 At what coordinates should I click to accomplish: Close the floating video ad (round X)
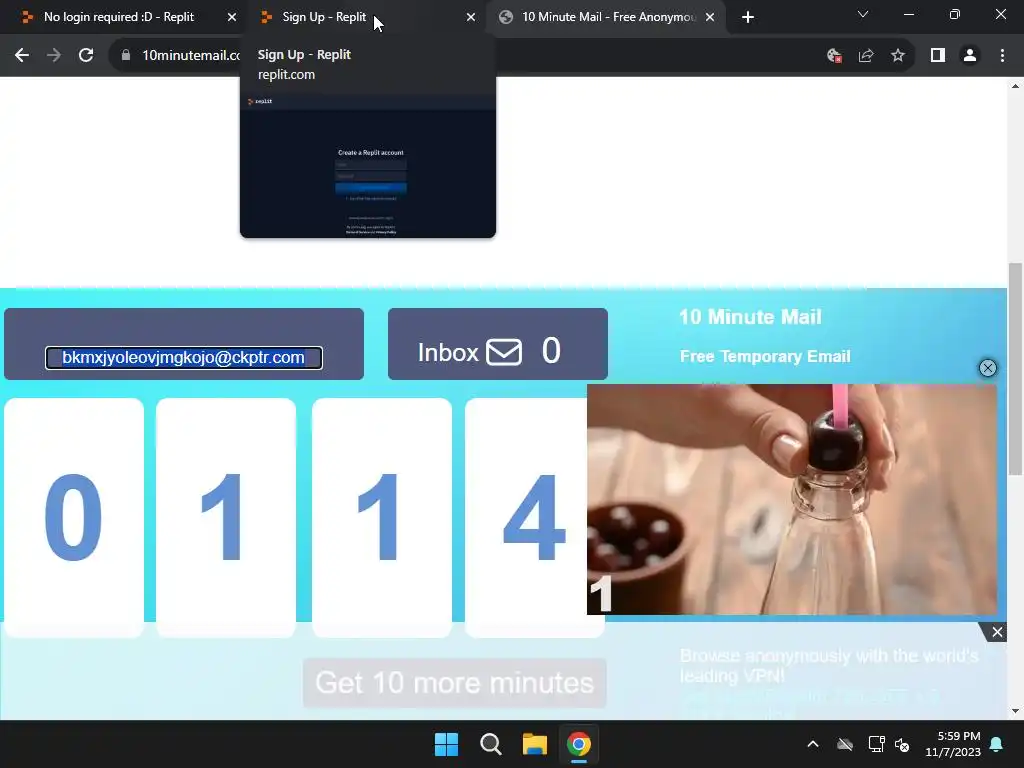(x=987, y=368)
